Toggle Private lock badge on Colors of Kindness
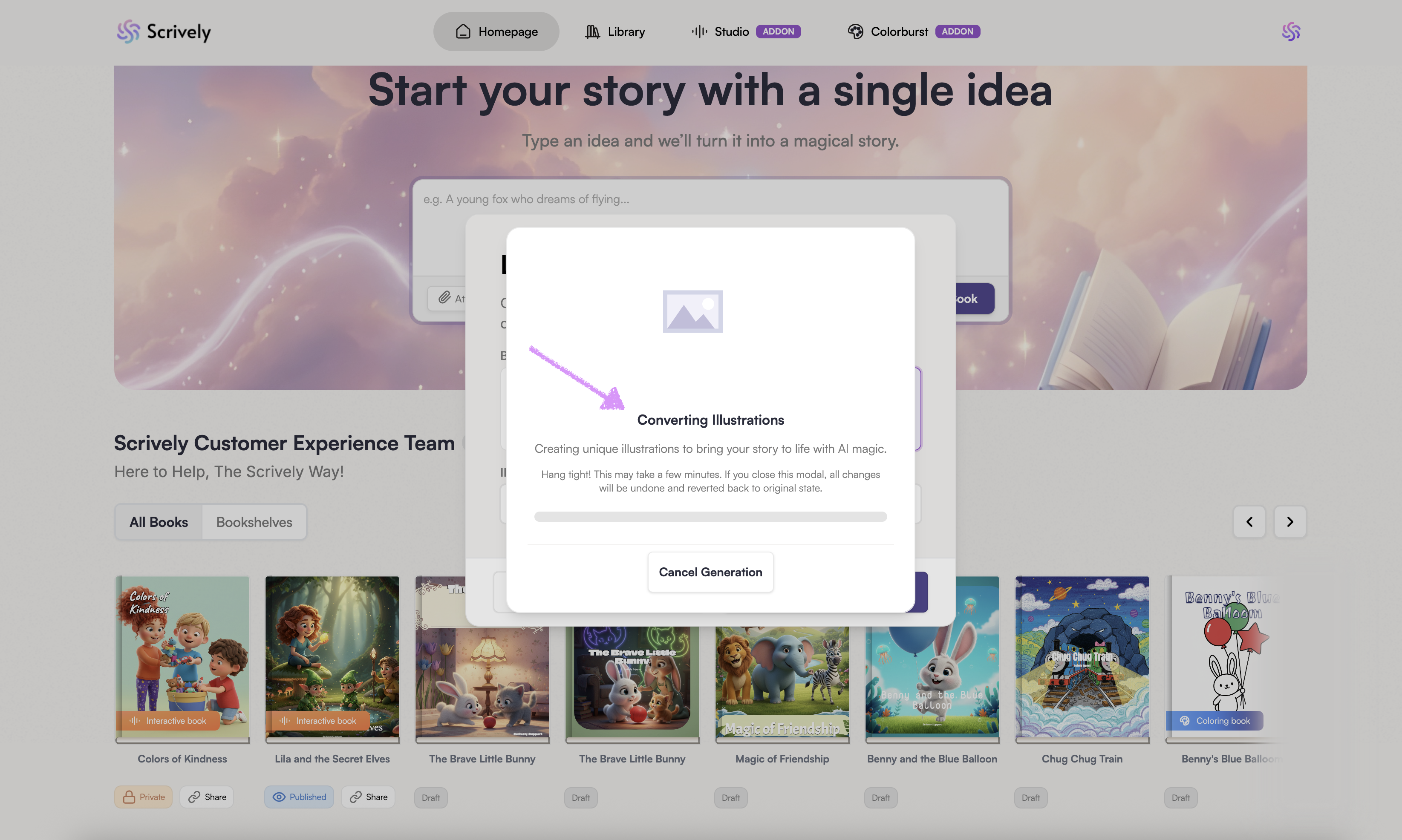1402x840 pixels. click(x=143, y=797)
